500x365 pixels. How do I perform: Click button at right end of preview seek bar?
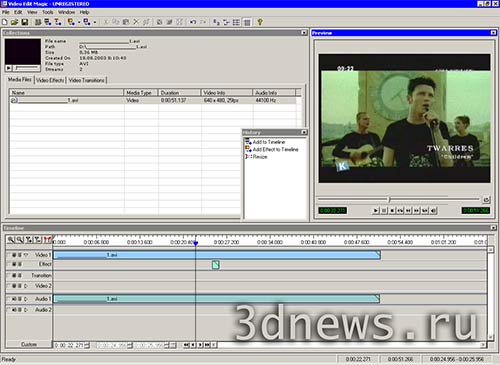click(486, 200)
